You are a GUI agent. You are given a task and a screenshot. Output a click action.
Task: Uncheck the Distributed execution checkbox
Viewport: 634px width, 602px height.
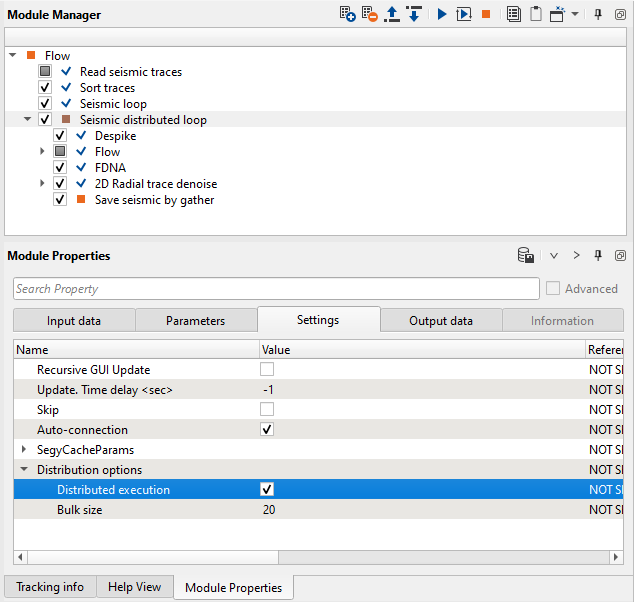(x=267, y=490)
